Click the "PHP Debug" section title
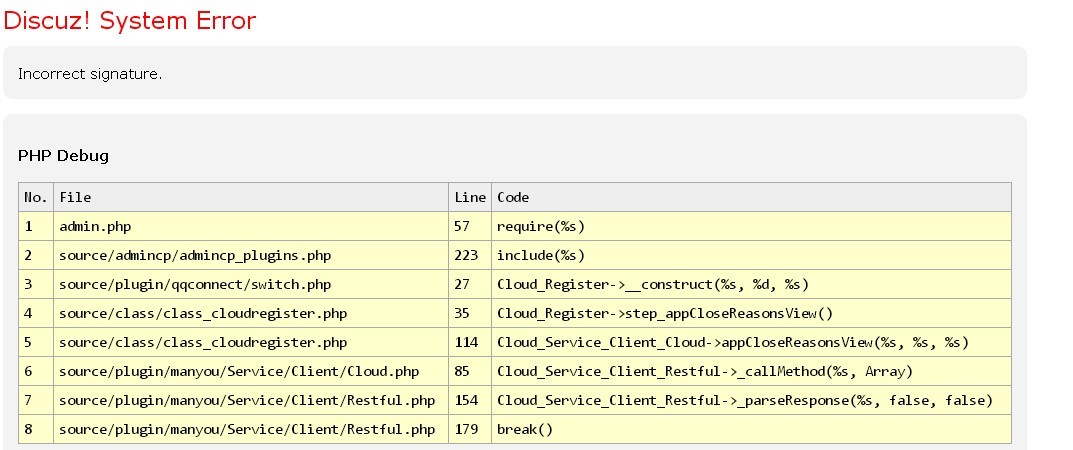 (63, 156)
